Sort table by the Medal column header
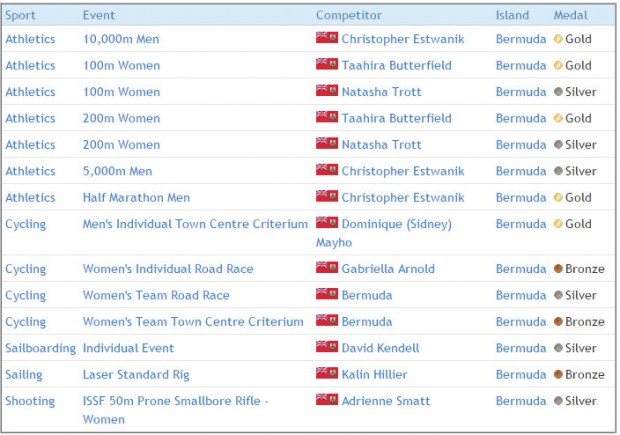 click(x=570, y=15)
